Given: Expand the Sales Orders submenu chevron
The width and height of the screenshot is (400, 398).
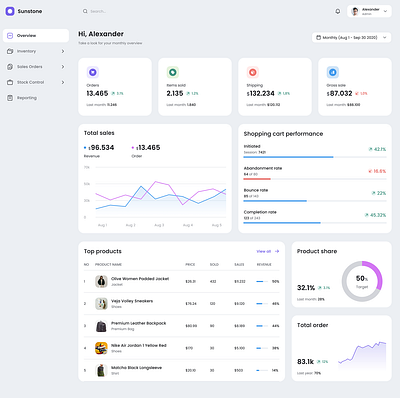Looking at the screenshot, I should [x=63, y=67].
